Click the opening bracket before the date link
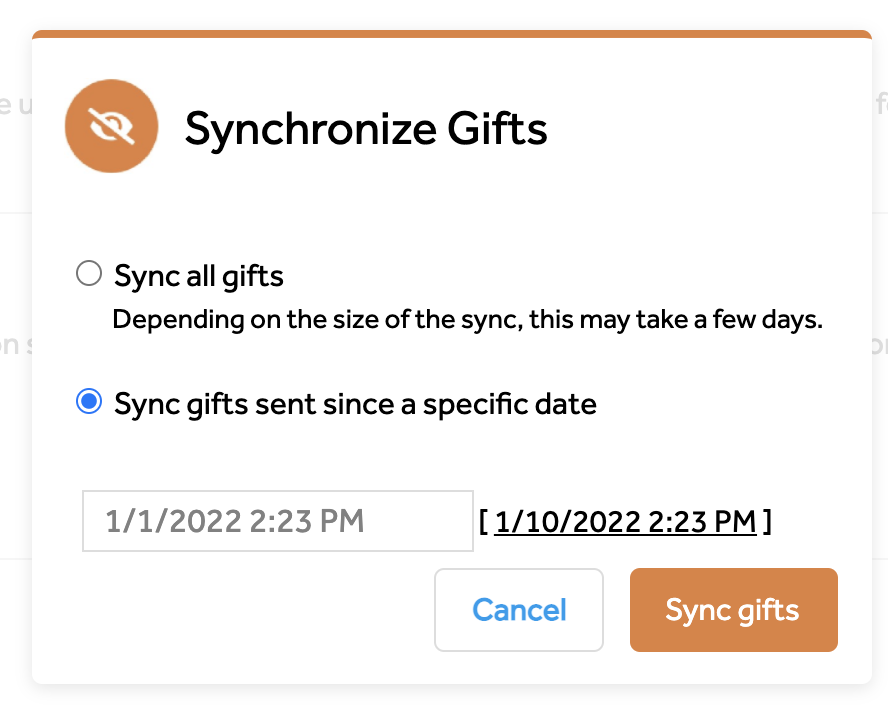This screenshot has width=888, height=718. pyautogui.click(x=484, y=522)
